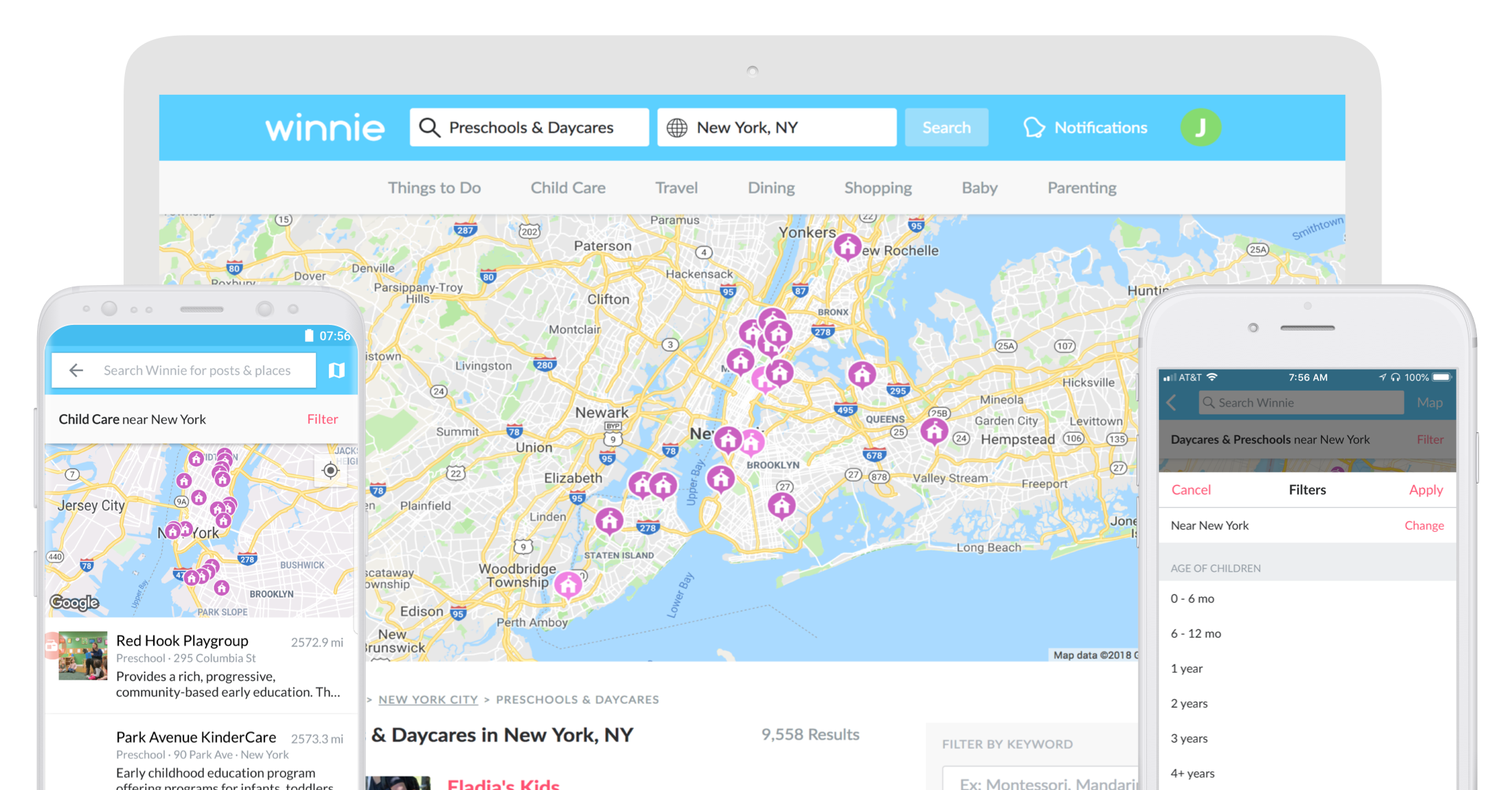Click the PRESCHOOLS & DAYCARES breadcrumb
The height and width of the screenshot is (790, 1512).
pos(577,699)
